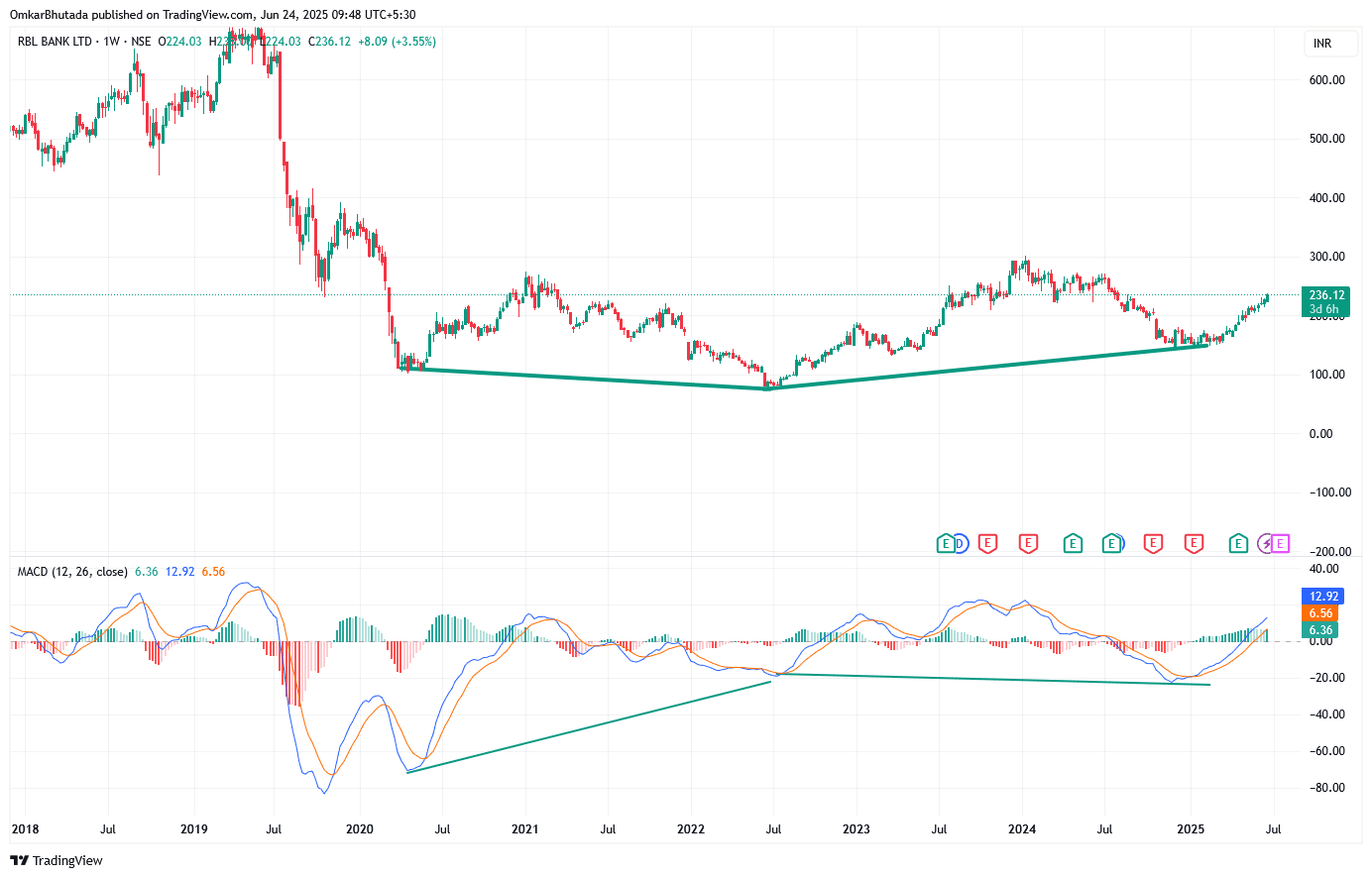Click the 2022 label on the time axis
This screenshot has width=1372, height=878.
[x=690, y=829]
